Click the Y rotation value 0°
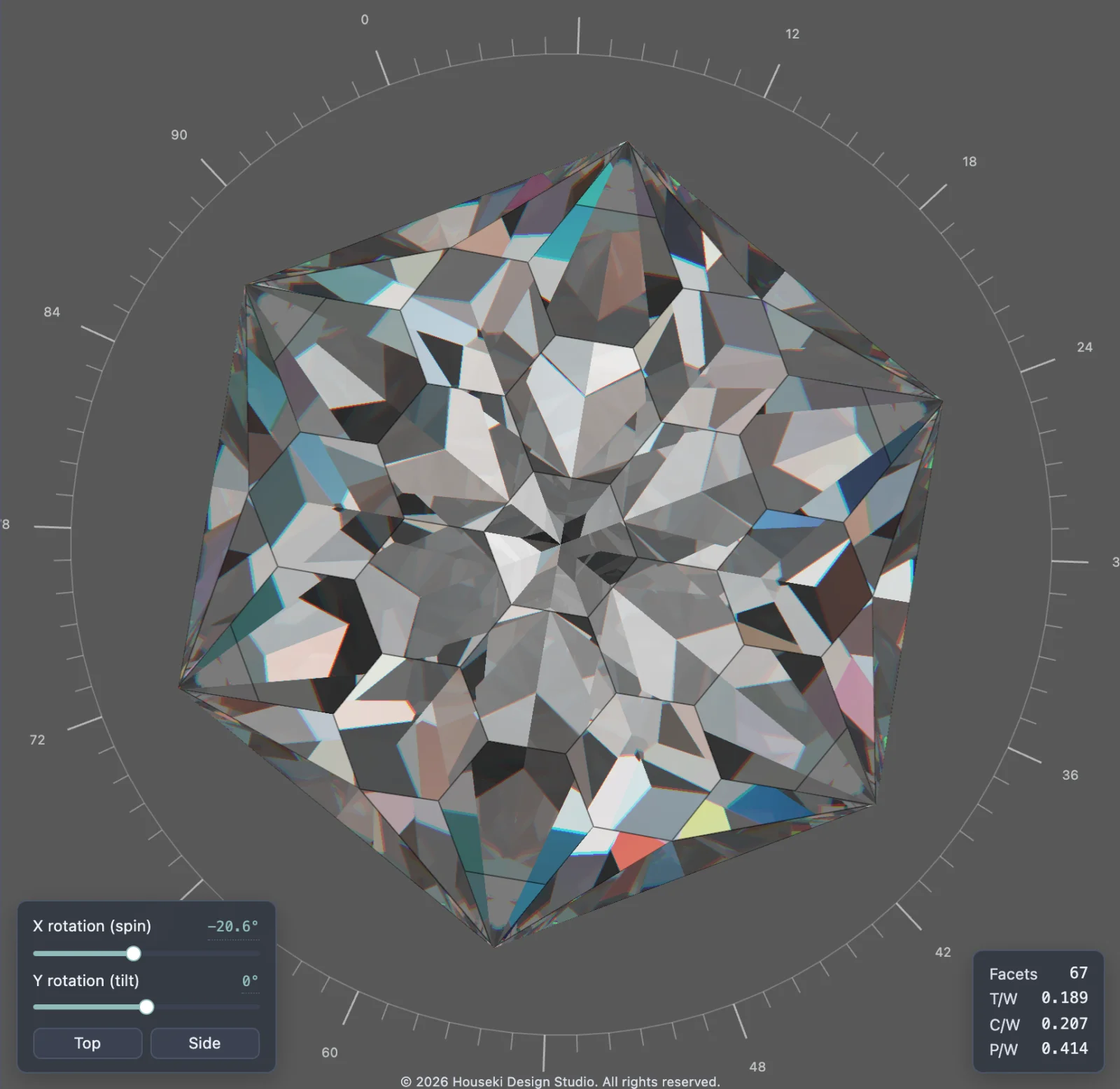This screenshot has width=1120, height=1089. [x=250, y=981]
